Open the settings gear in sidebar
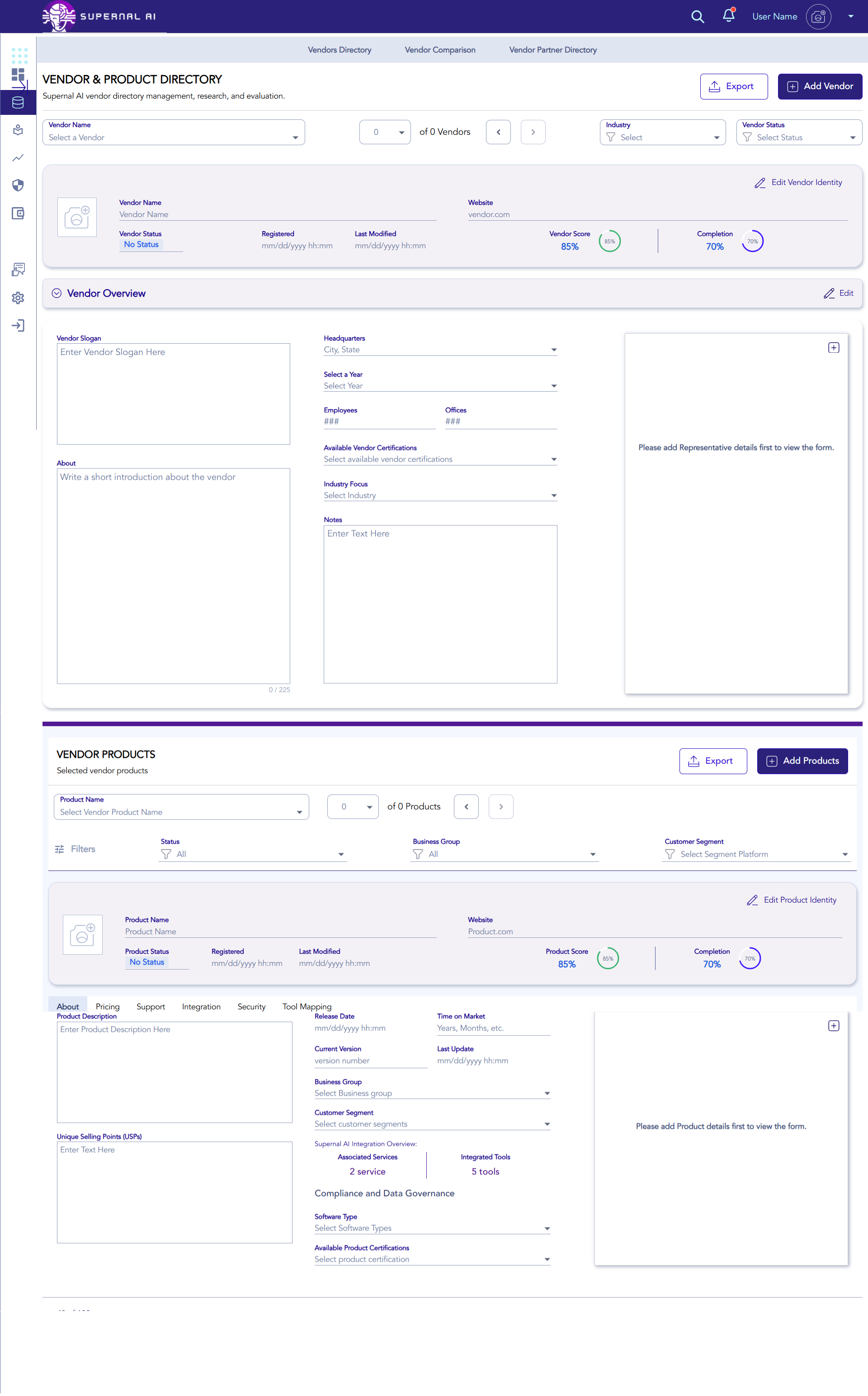This screenshot has width=868, height=1396. [x=19, y=298]
